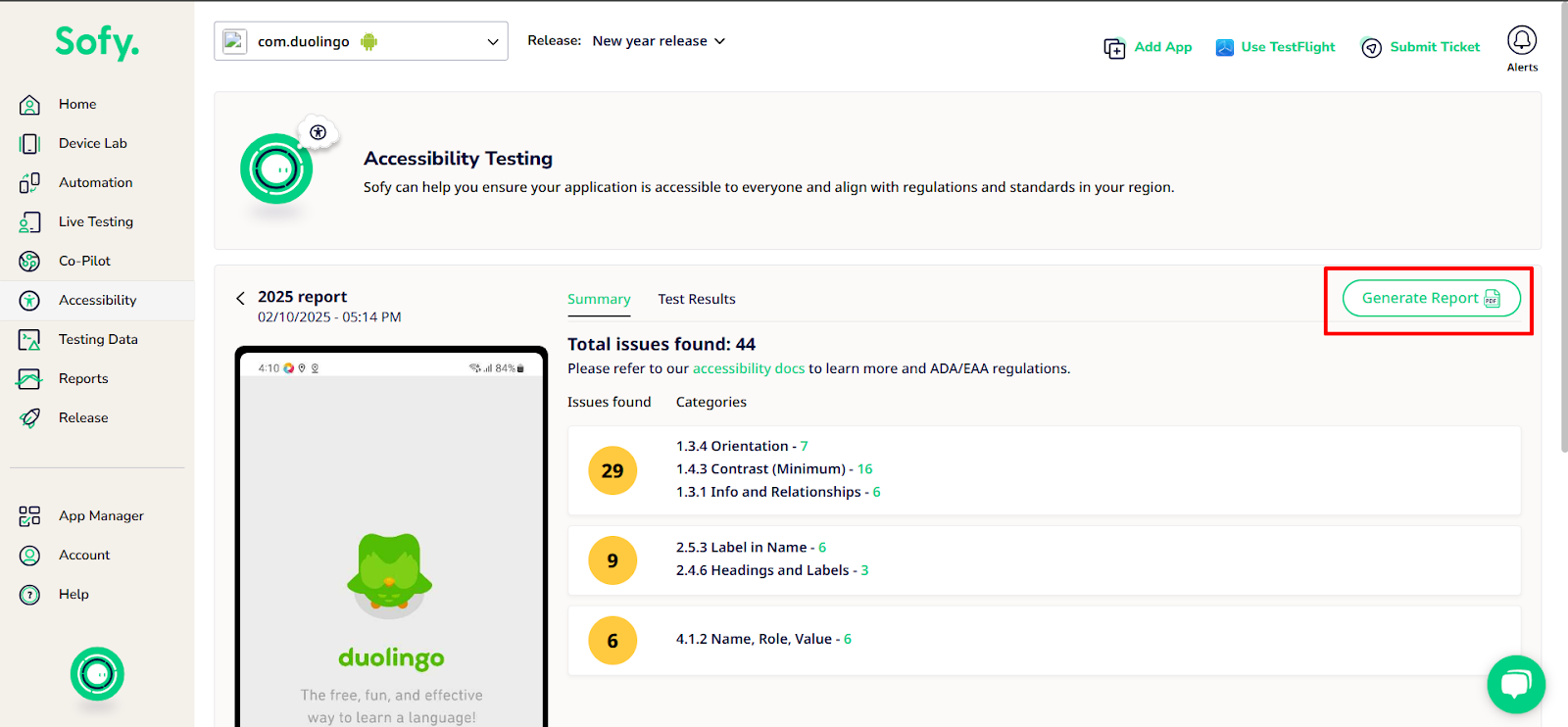Screen dimensions: 1568x727
Task: Open the Alerts bell icon
Action: point(1522,40)
